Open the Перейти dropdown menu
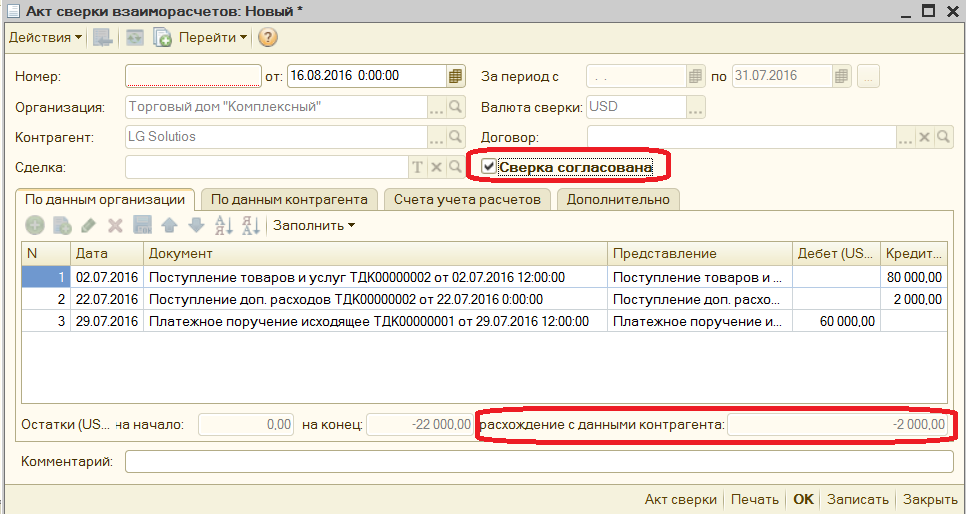This screenshot has height=514, width=966. [x=213, y=38]
